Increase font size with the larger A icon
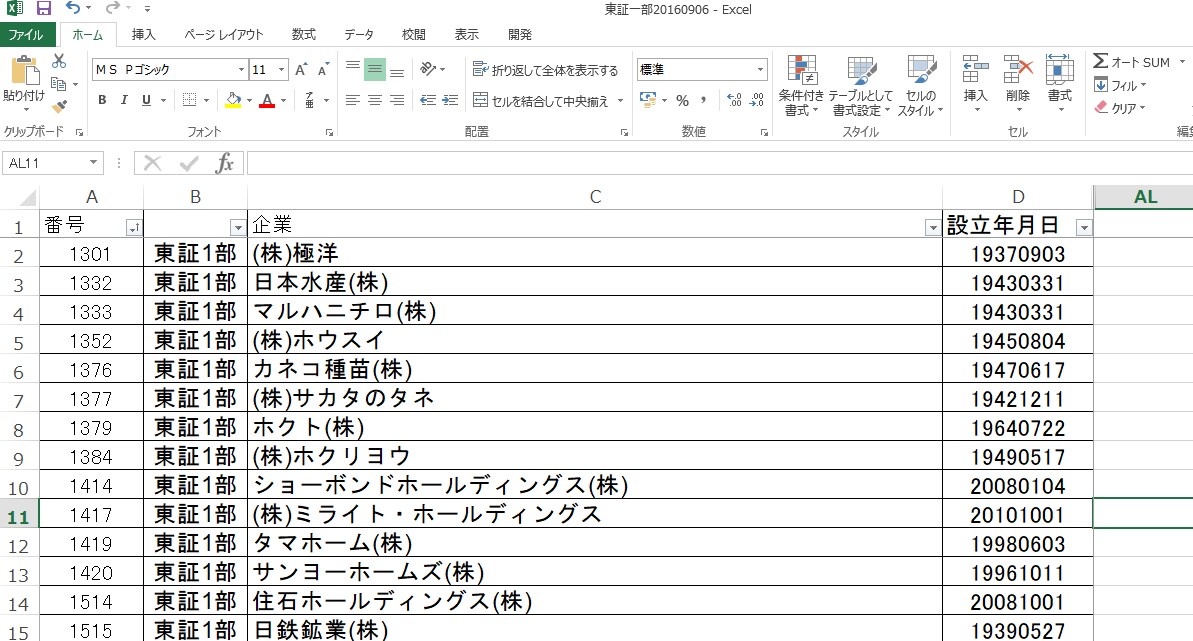Screen dimensions: 1193x641 [x=301, y=69]
